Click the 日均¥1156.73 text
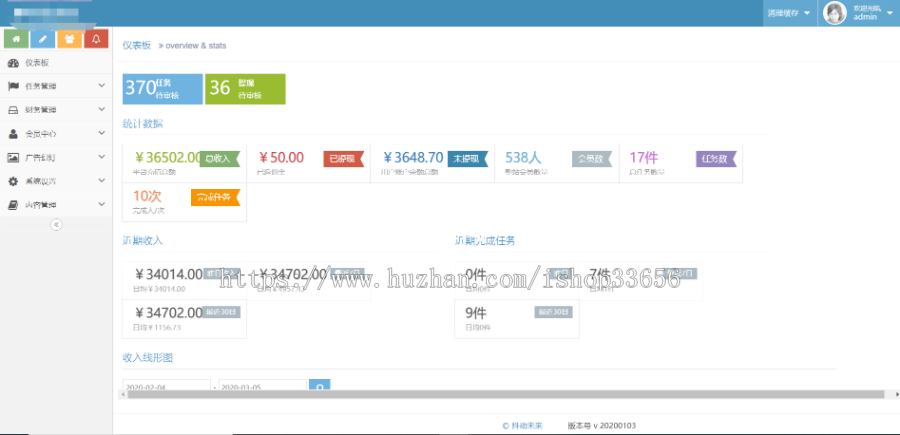Viewport: 900px width, 435px height. [157, 328]
